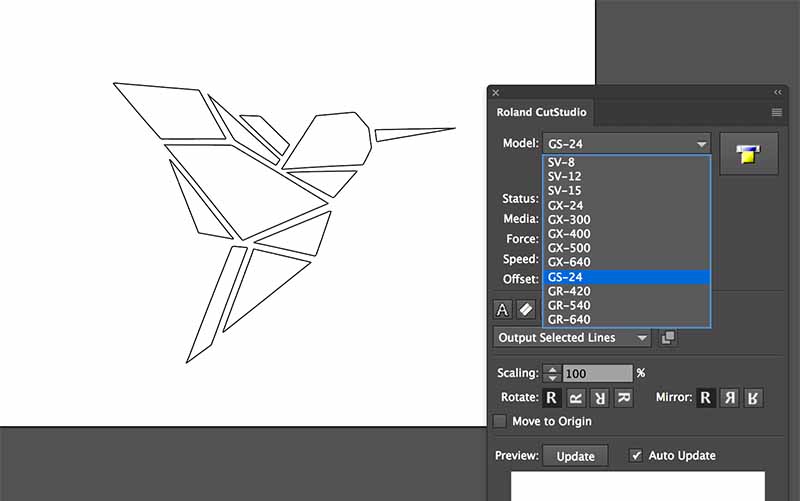
Task: Choose GX-300 from the model list
Action: tap(627, 220)
